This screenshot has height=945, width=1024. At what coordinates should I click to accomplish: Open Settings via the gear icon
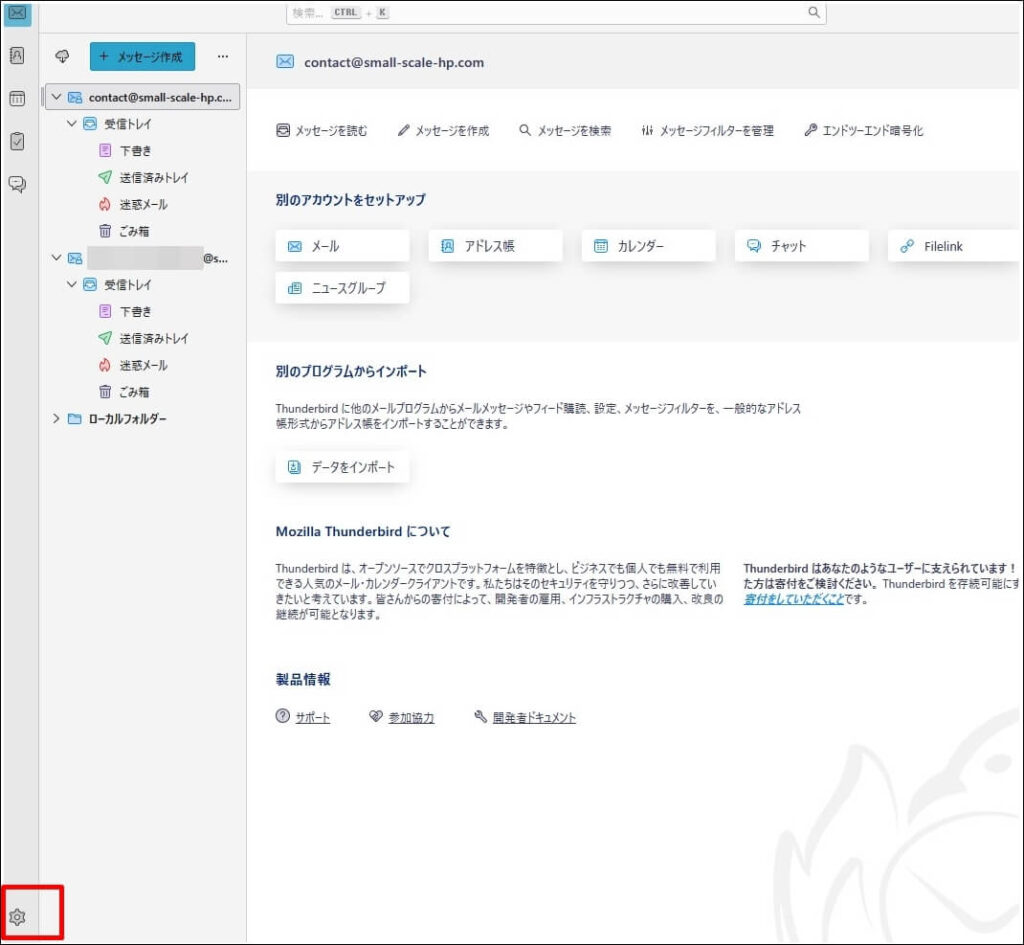click(18, 917)
